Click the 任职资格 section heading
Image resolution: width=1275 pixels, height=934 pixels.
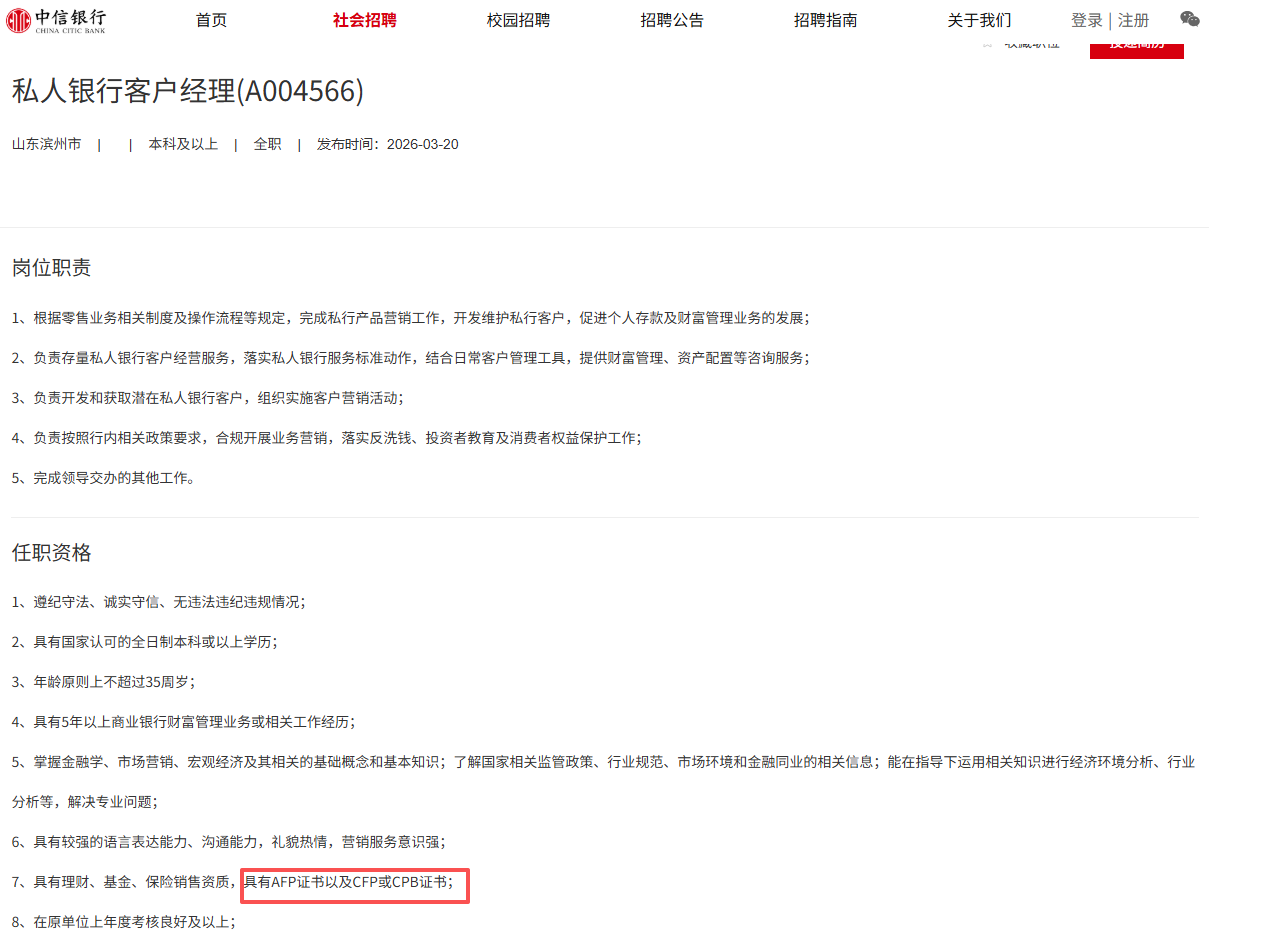pyautogui.click(x=52, y=553)
